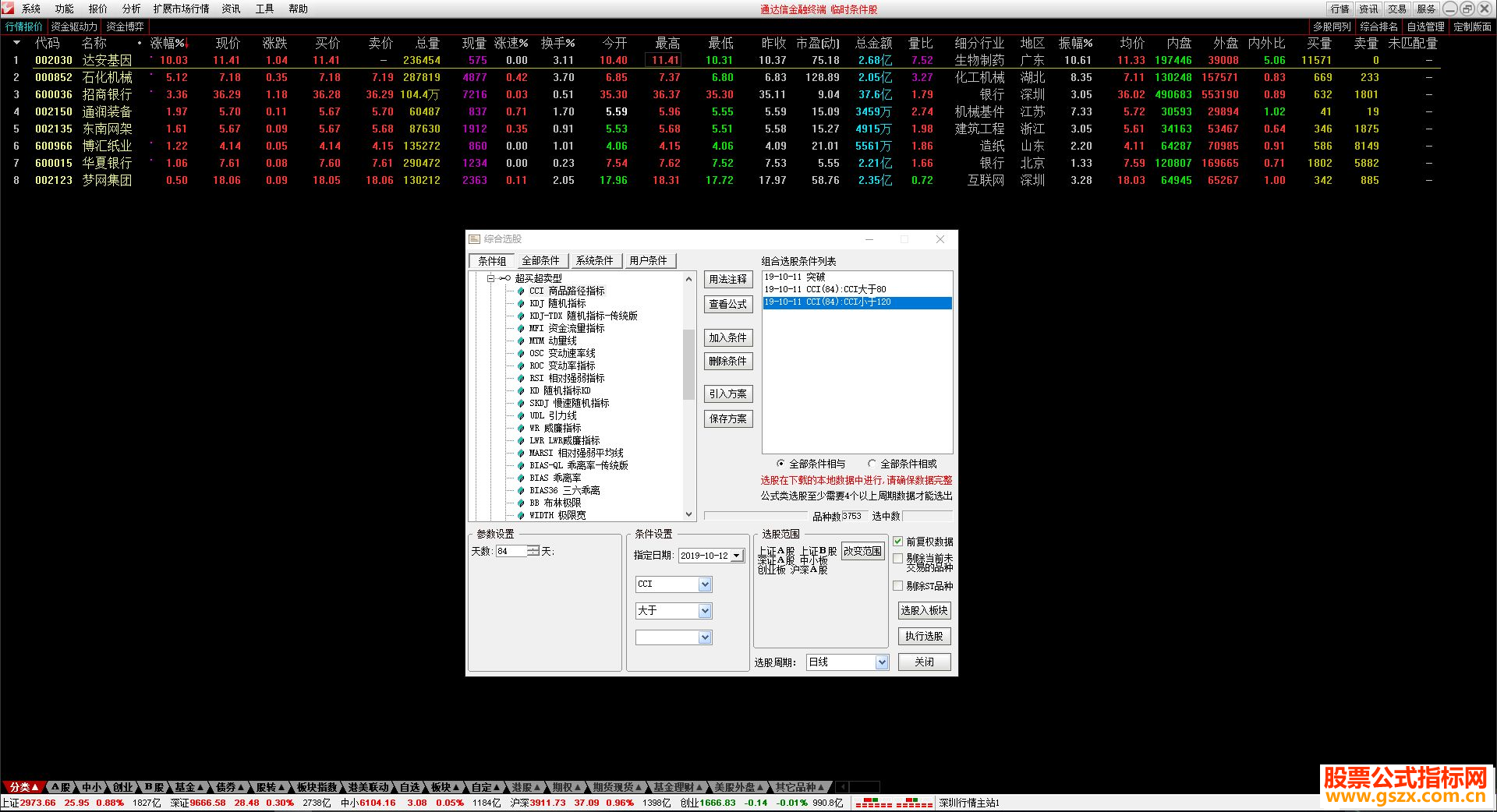The width and height of the screenshot is (1497, 812).
Task: Click the diamond icon beside KDJ 随机指标
Action: (x=521, y=304)
